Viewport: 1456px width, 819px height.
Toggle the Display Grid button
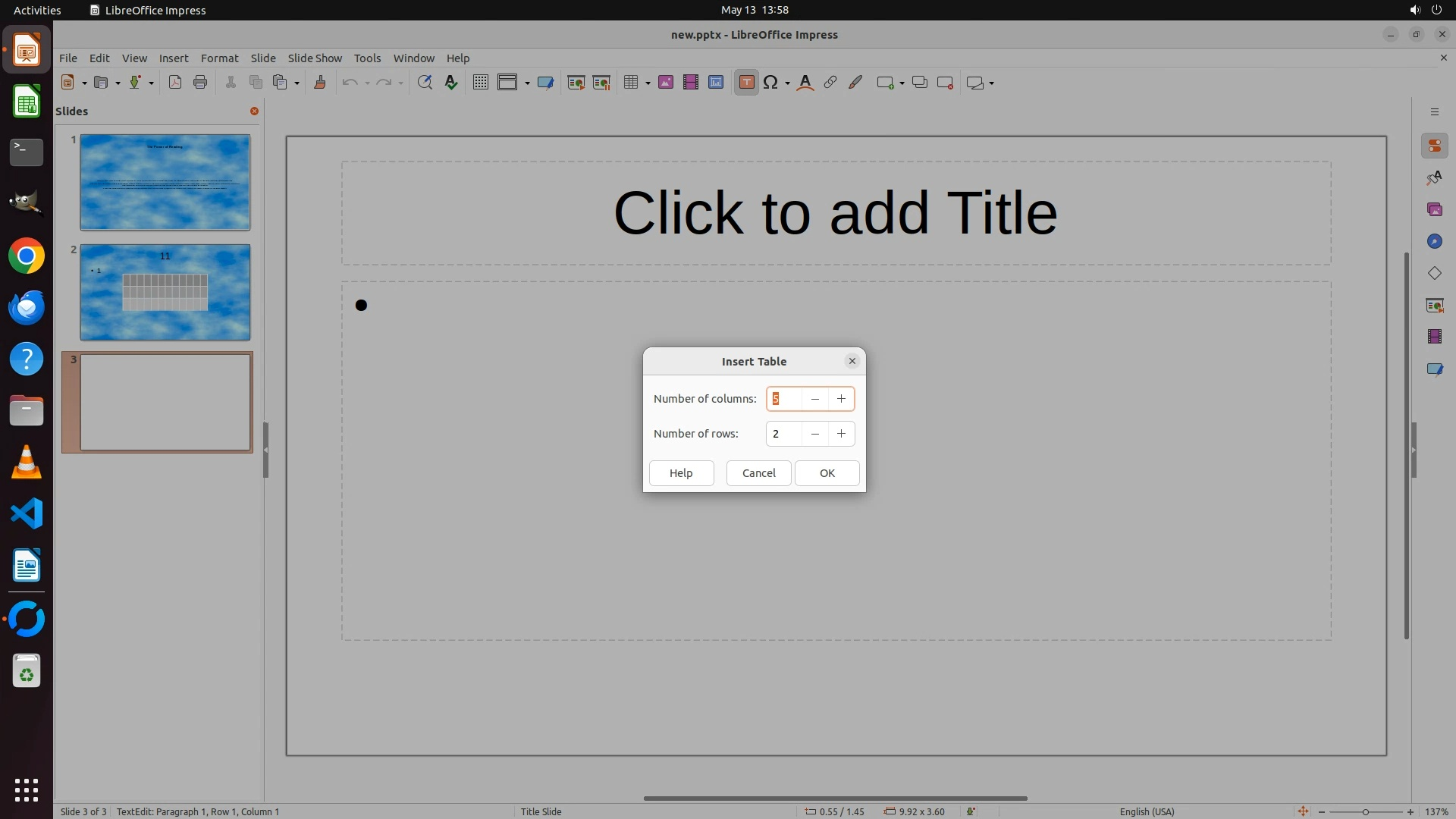(480, 83)
